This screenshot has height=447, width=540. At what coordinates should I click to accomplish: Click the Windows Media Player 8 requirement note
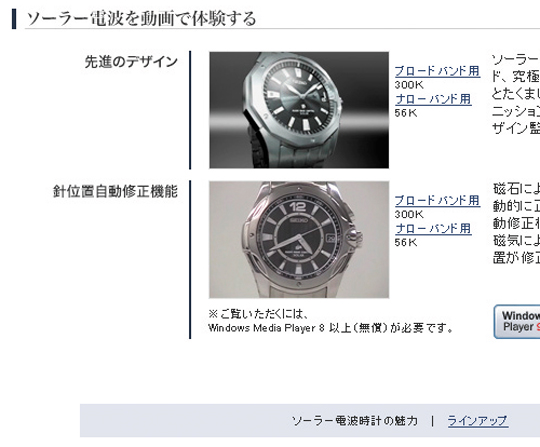coord(331,328)
